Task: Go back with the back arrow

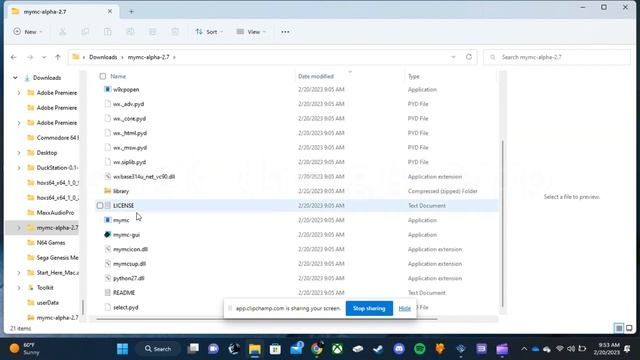Action: (13, 57)
